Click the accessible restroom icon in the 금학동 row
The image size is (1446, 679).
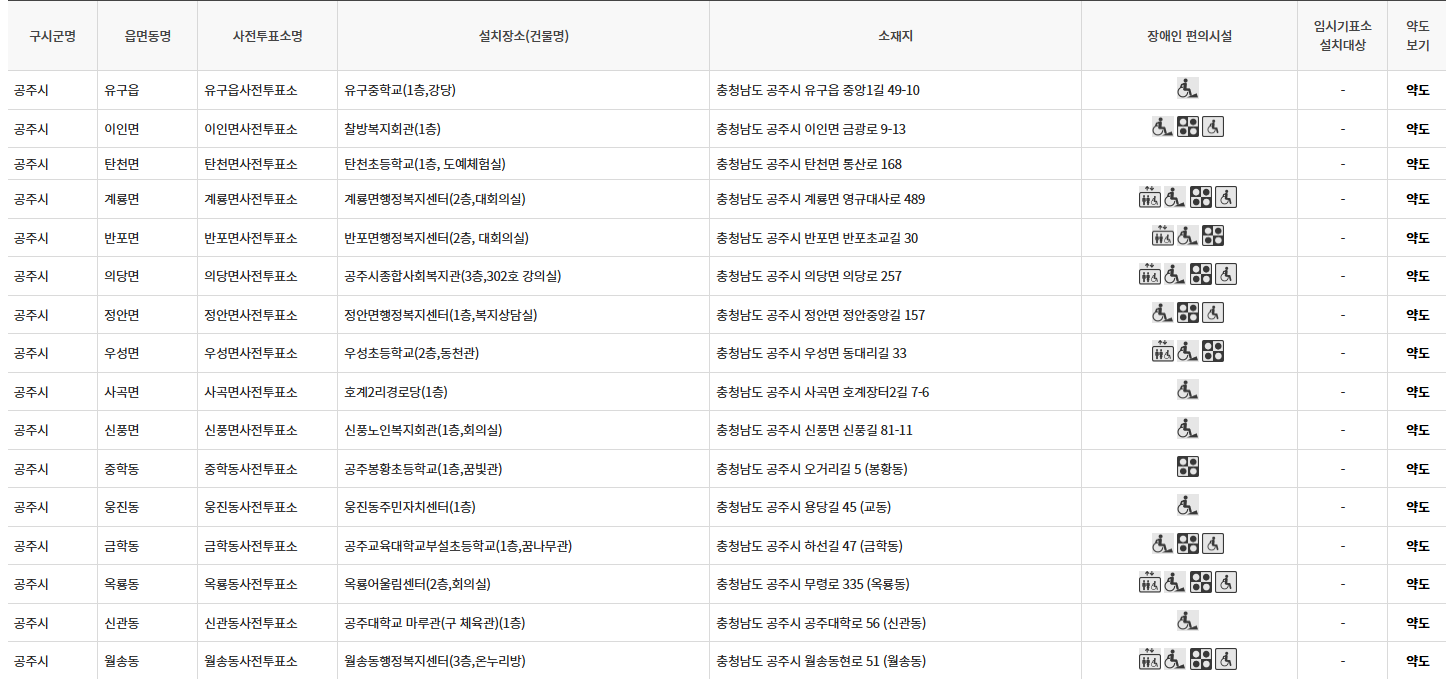point(1211,544)
